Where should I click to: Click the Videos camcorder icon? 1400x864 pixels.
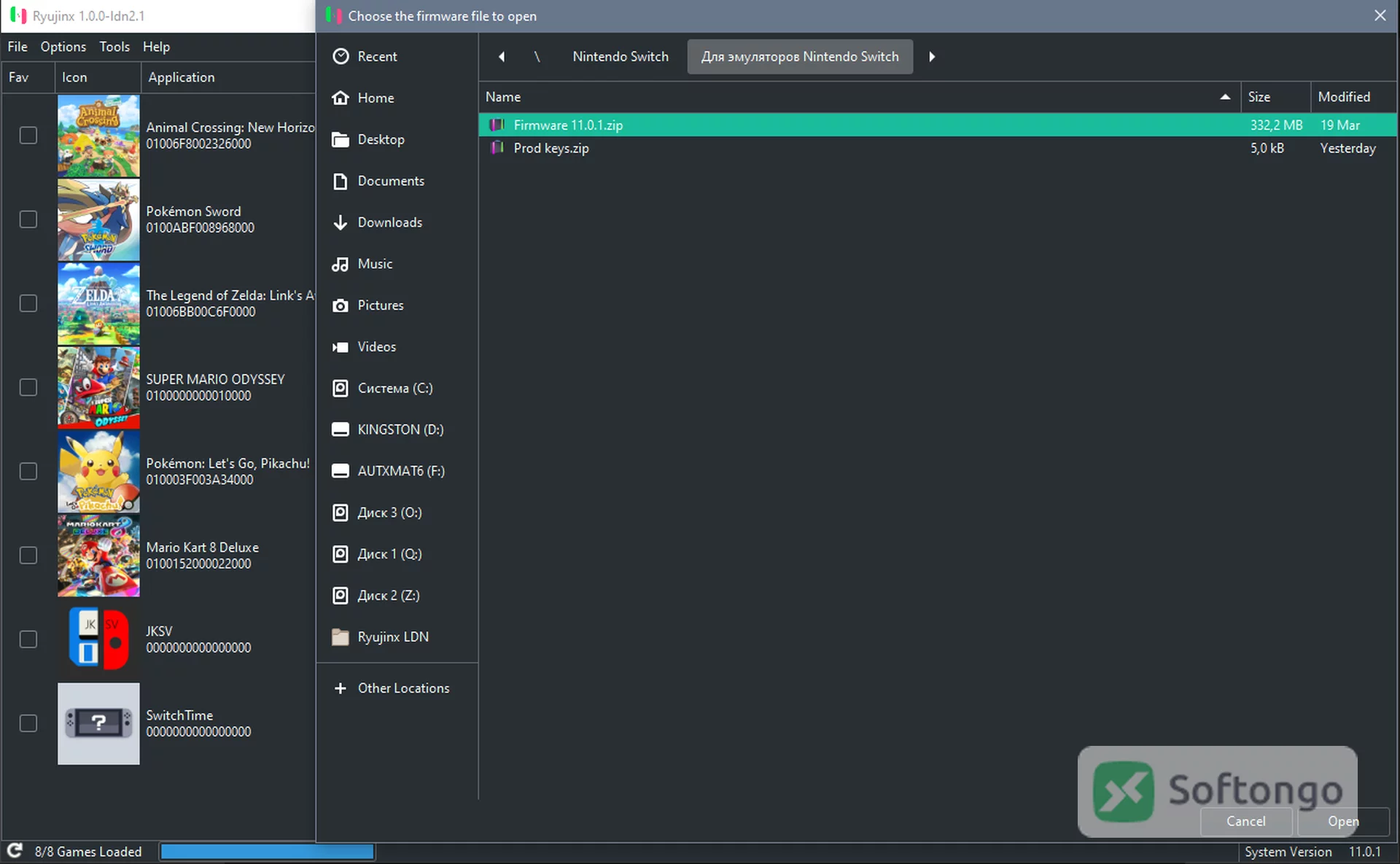click(341, 347)
